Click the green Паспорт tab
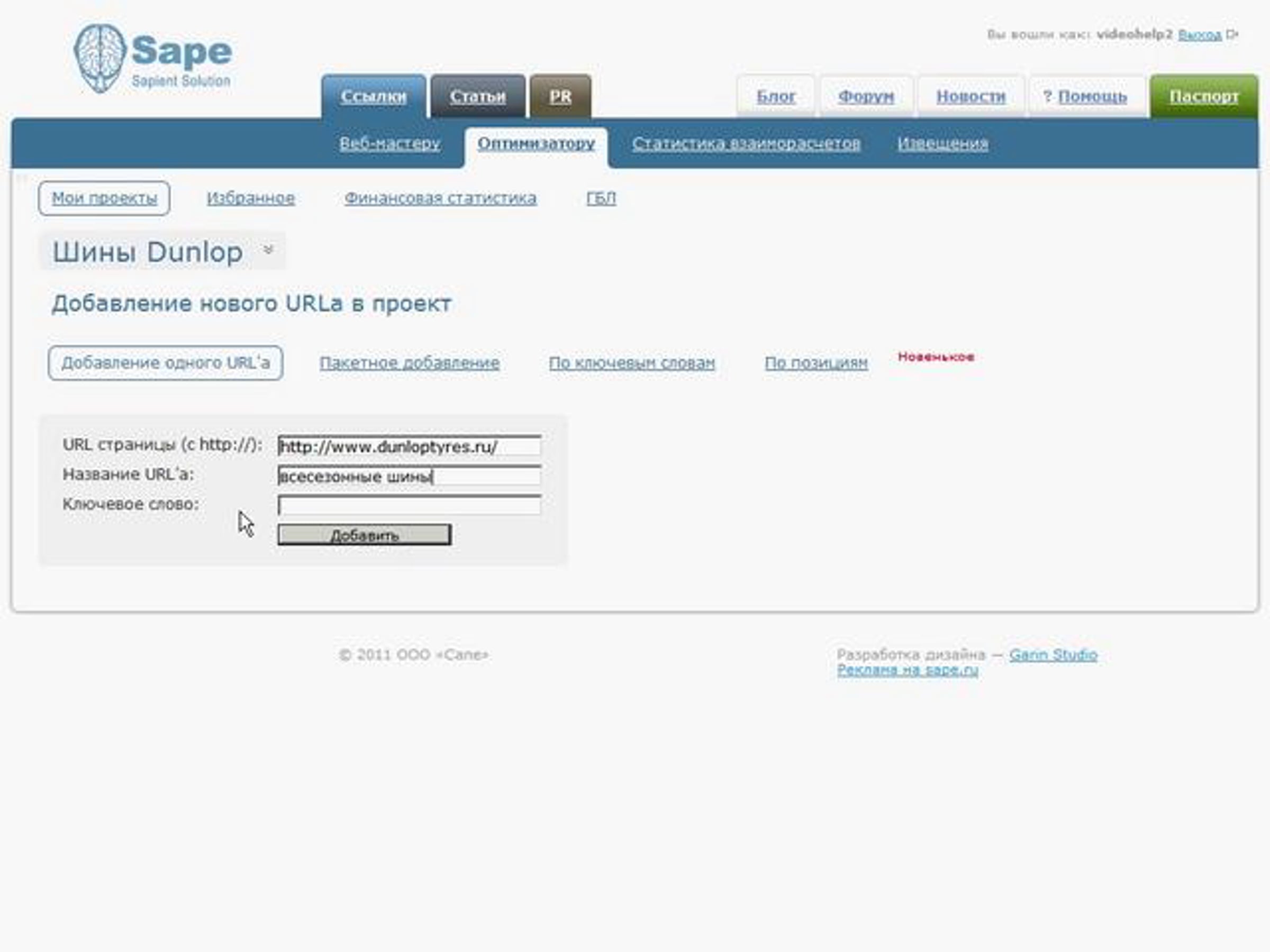Image resolution: width=1270 pixels, height=952 pixels. tap(1204, 96)
